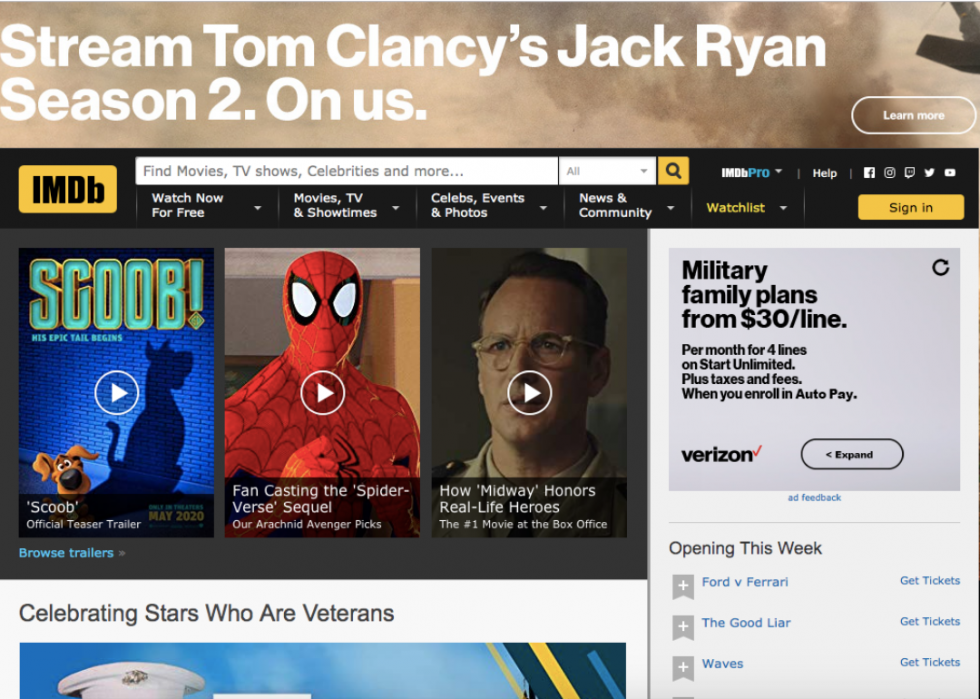Open IMDb's YouTube icon

950,173
